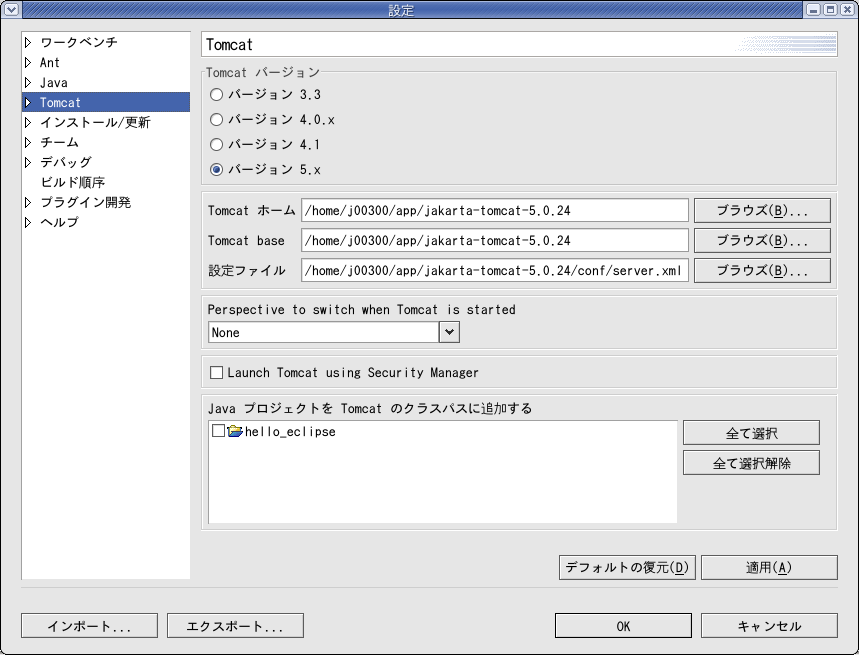Image resolution: width=859 pixels, height=655 pixels.
Task: Select the デバッグ preferences item
Action: tap(66, 162)
